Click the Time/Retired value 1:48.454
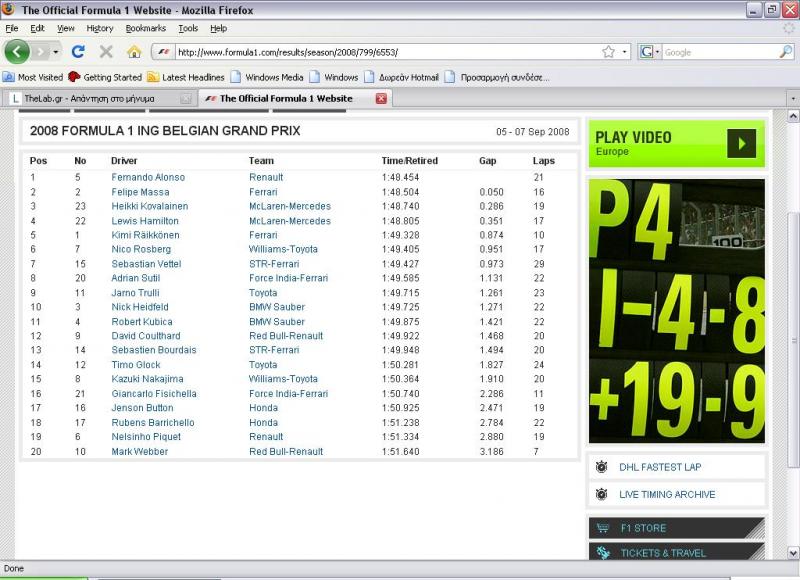 pyautogui.click(x=401, y=177)
